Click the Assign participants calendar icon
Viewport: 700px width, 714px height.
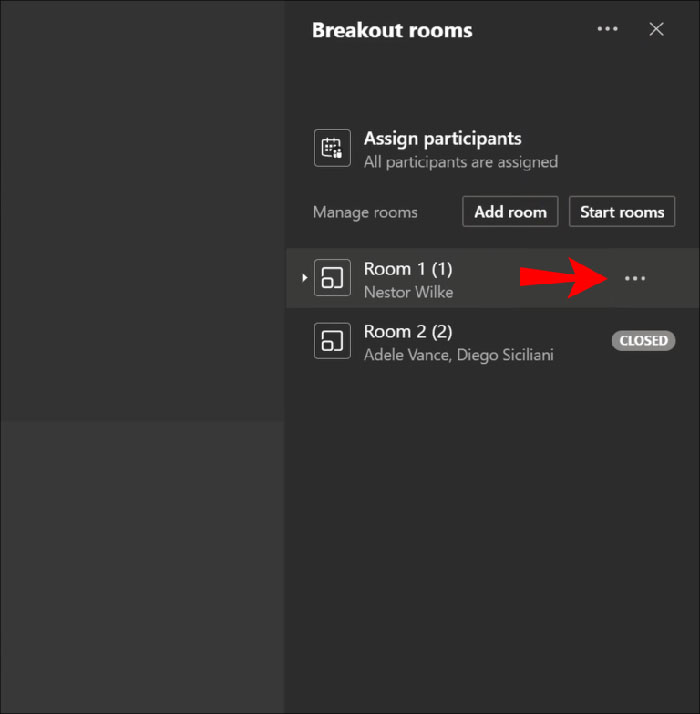point(332,148)
